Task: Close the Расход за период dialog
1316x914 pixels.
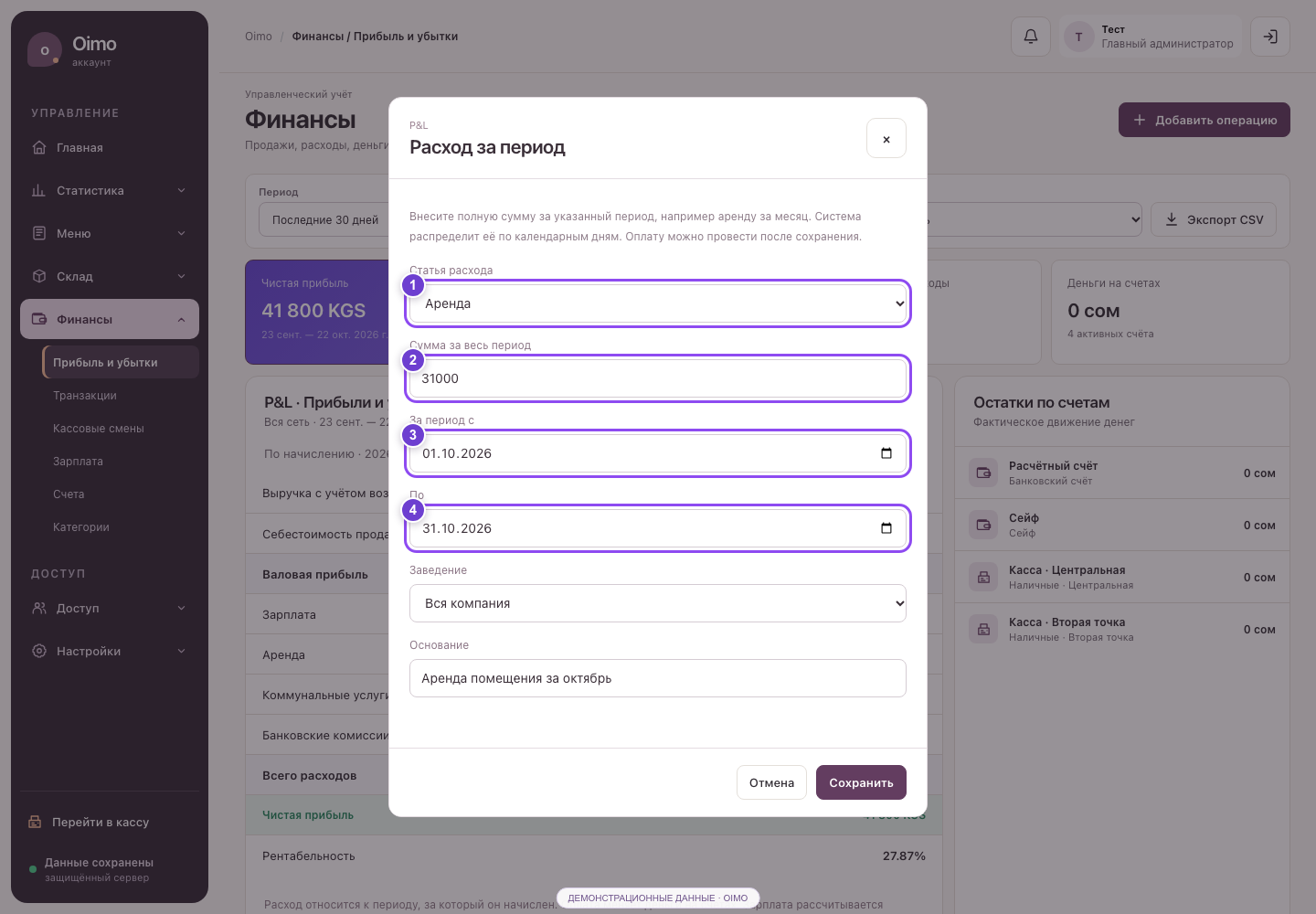Action: coord(886,138)
